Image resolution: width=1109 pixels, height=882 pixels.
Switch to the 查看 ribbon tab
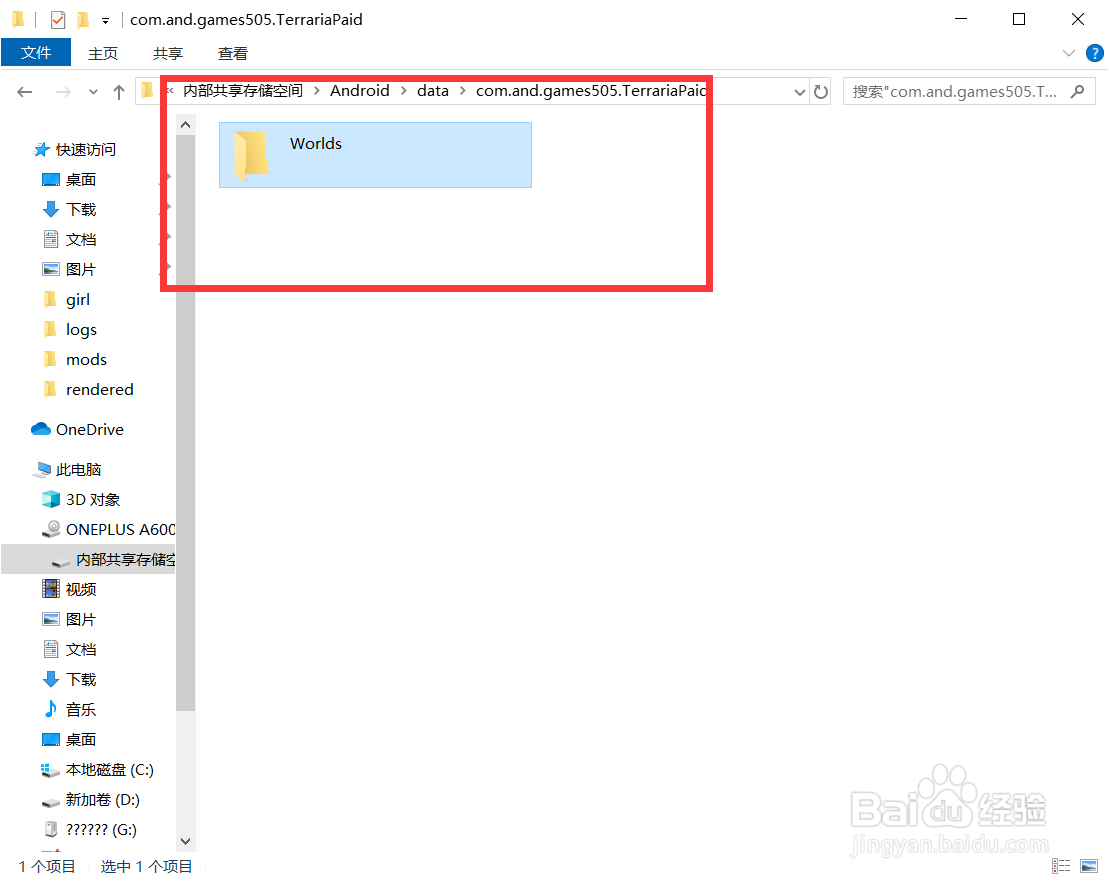pyautogui.click(x=233, y=54)
